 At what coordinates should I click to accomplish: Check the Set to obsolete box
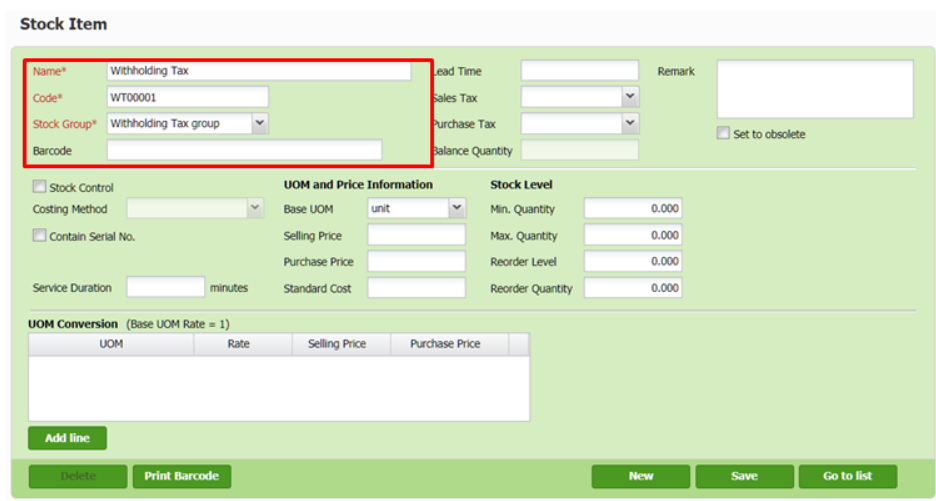click(723, 134)
